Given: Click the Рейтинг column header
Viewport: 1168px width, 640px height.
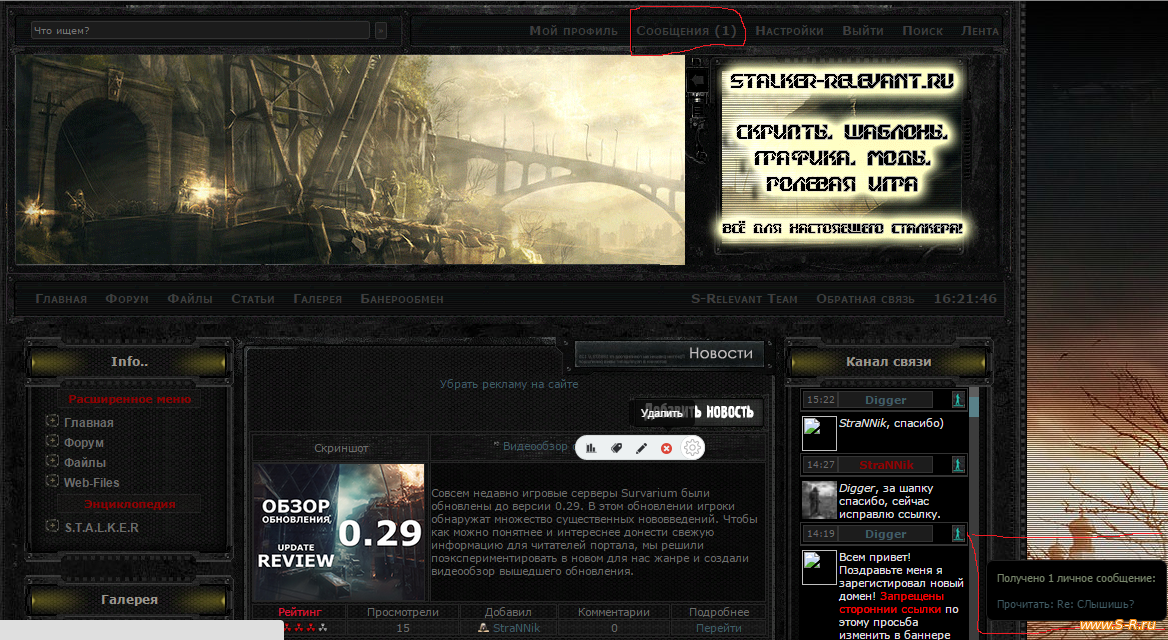Looking at the screenshot, I should coord(300,612).
